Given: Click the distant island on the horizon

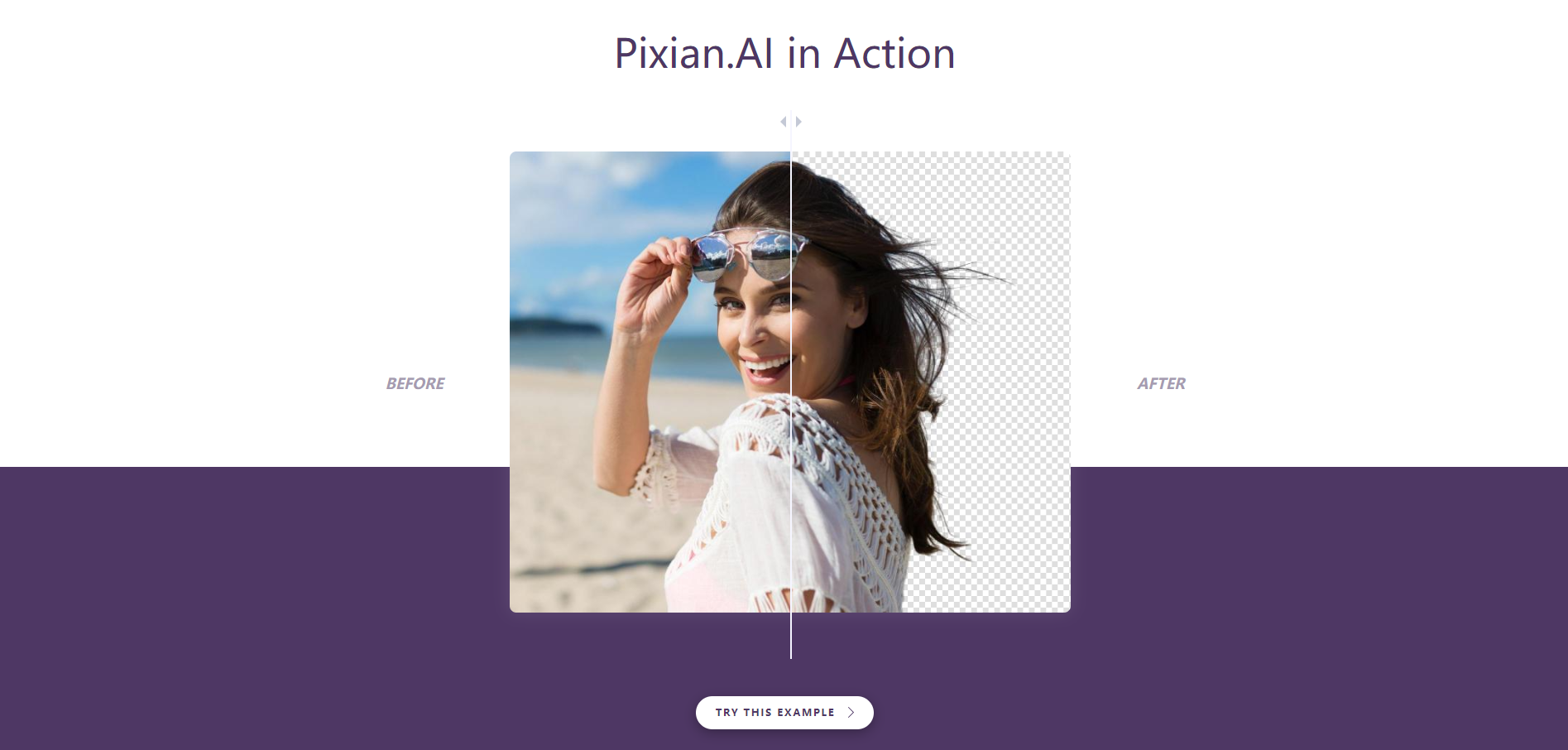Looking at the screenshot, I should tap(554, 326).
